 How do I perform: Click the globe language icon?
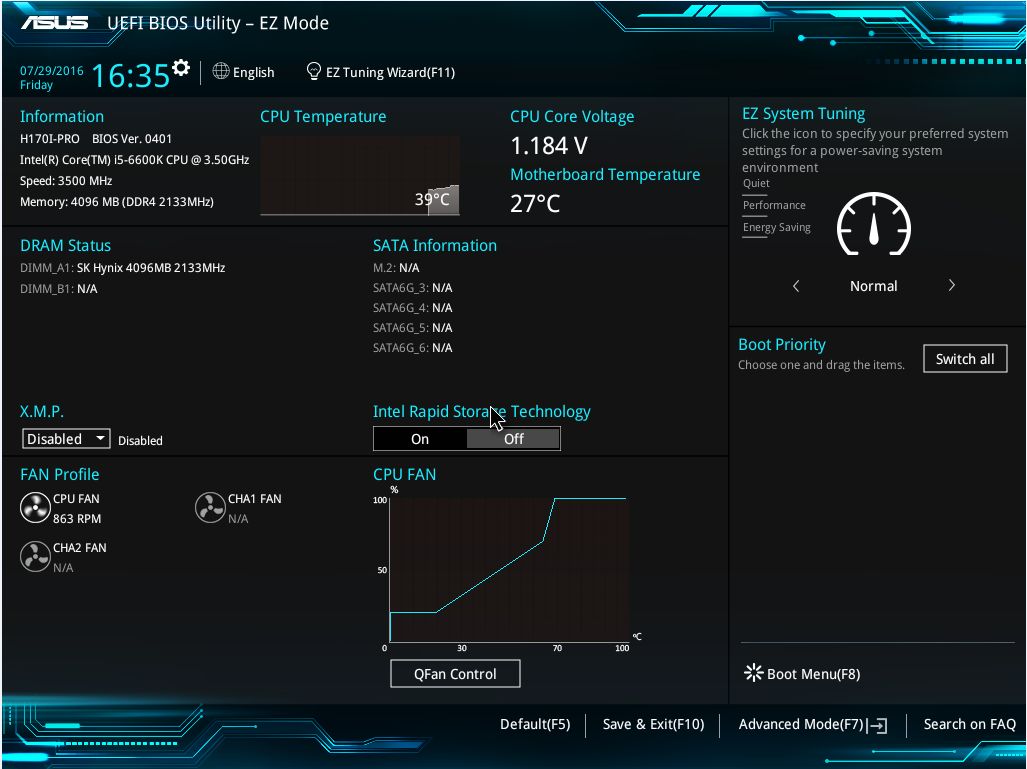tap(221, 72)
